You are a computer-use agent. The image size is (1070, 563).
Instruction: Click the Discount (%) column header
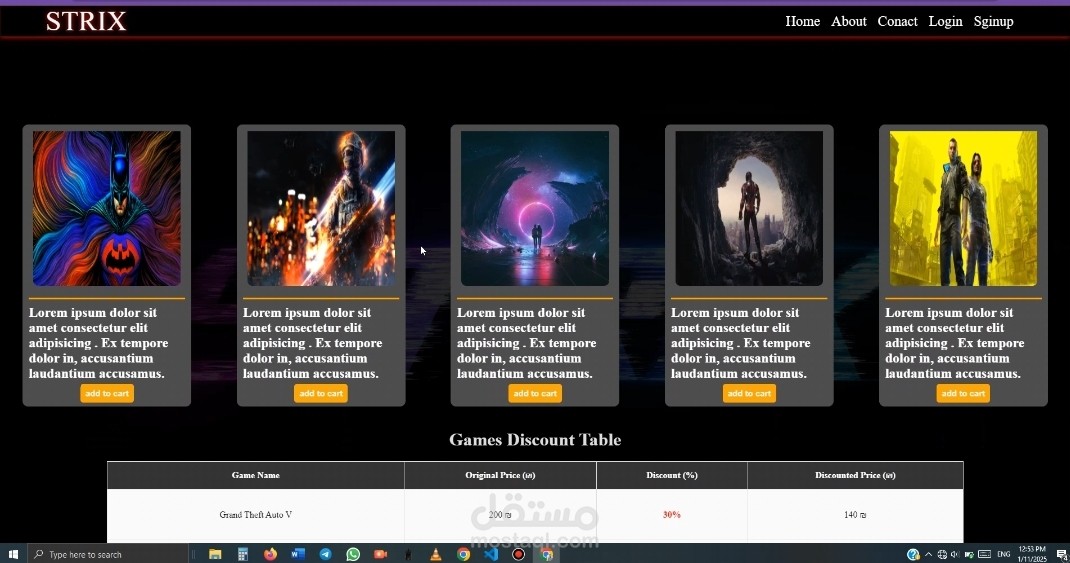pos(671,475)
